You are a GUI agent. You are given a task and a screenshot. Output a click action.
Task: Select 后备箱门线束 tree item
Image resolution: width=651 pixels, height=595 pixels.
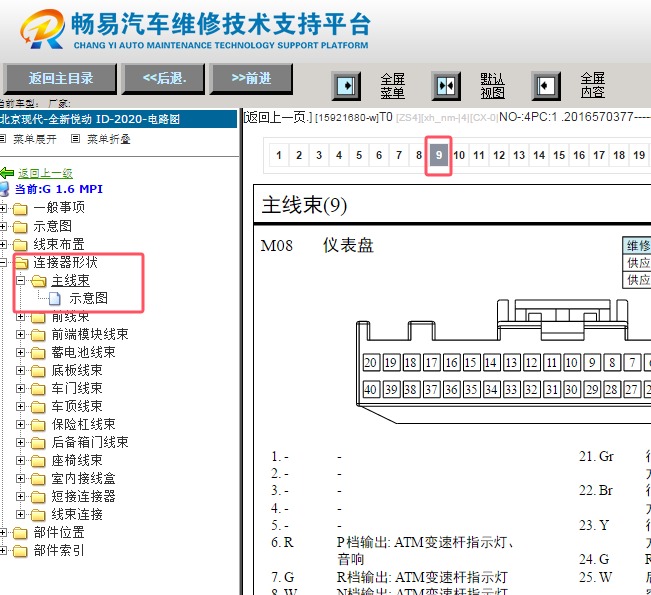point(90,442)
